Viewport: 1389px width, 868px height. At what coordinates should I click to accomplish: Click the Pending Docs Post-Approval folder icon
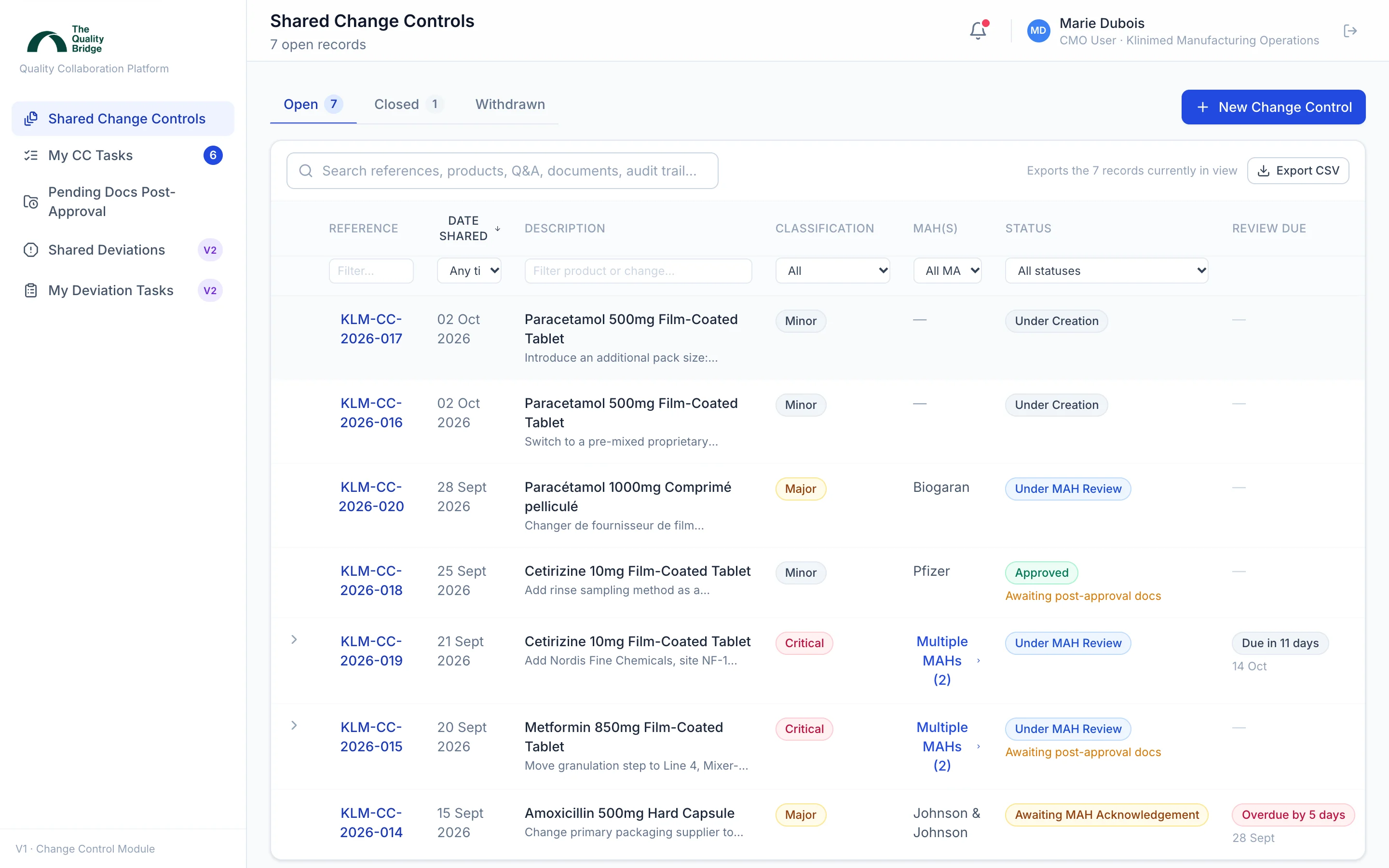coord(31,202)
